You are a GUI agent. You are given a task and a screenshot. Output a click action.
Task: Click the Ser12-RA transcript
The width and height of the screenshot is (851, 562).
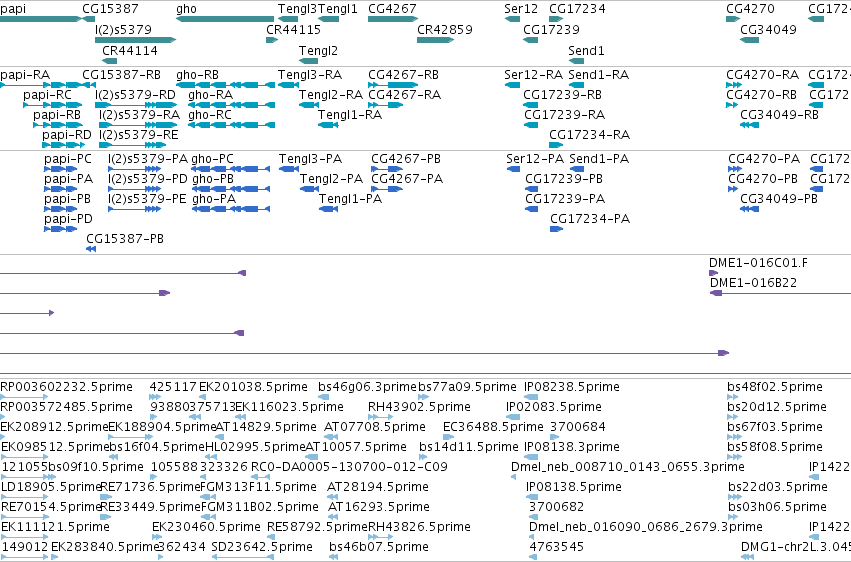(x=512, y=85)
